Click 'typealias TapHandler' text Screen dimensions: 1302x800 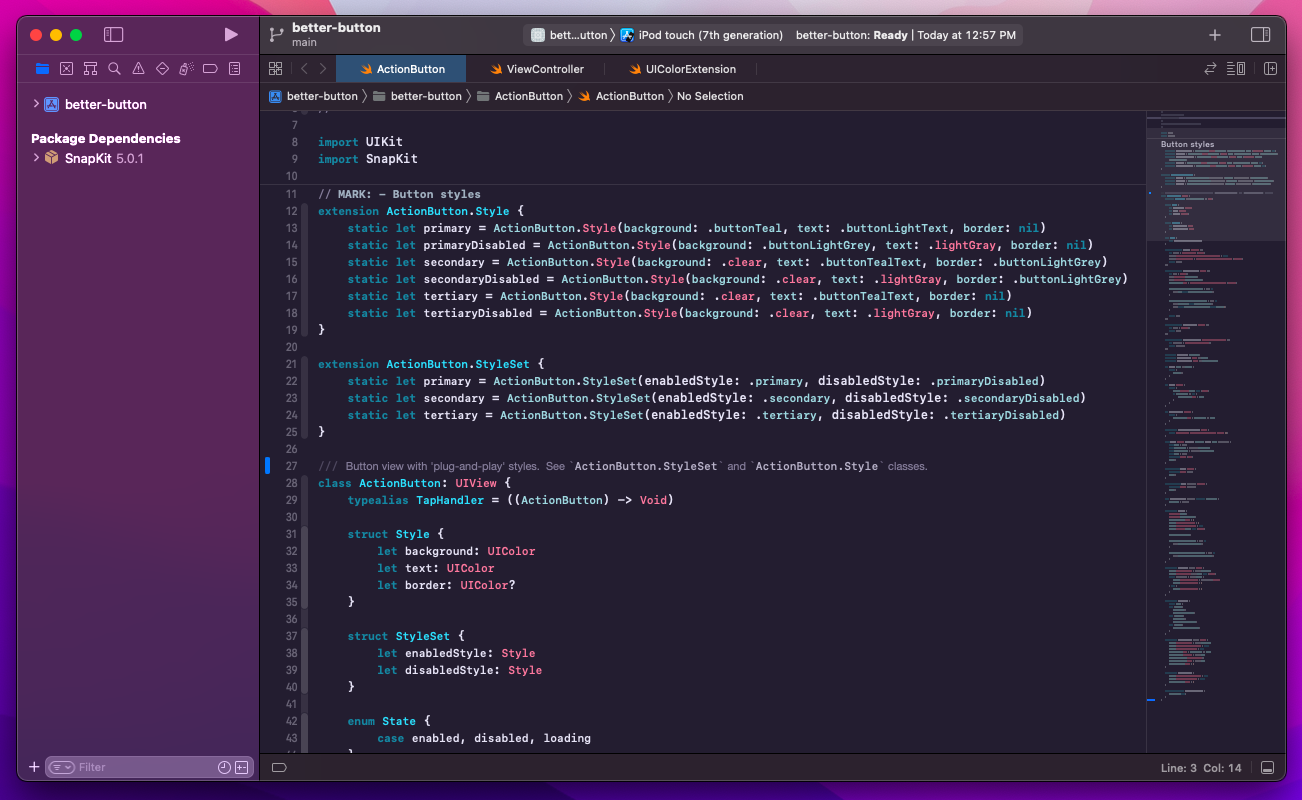(x=416, y=500)
